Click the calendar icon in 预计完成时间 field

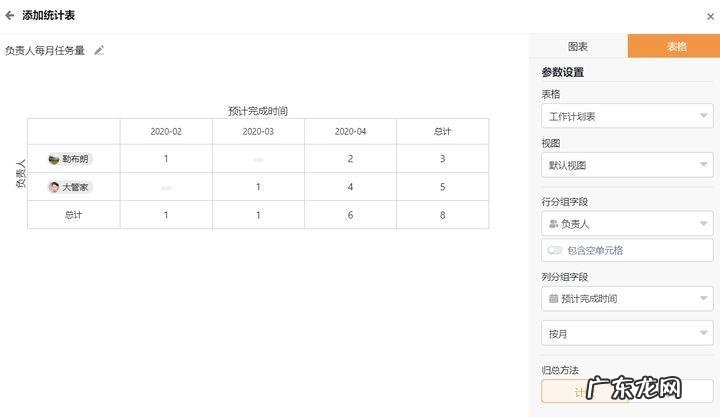coord(553,298)
